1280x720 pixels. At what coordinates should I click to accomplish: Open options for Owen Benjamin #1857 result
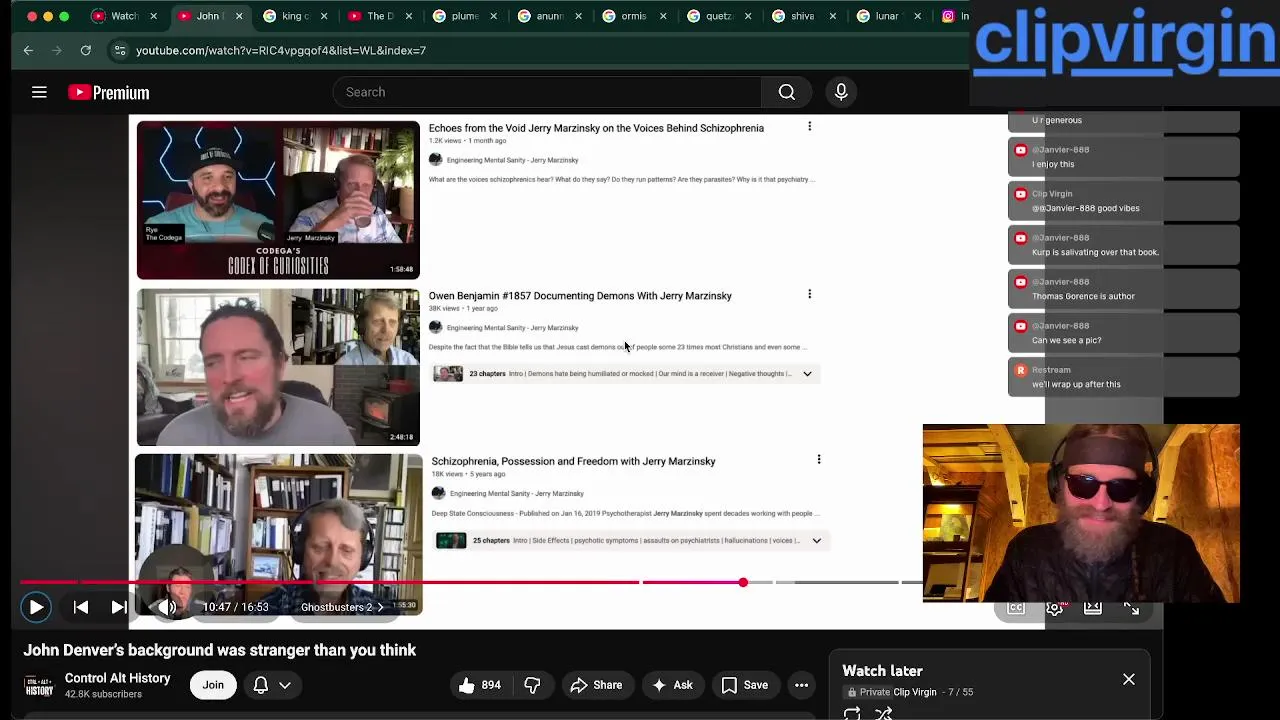point(809,294)
